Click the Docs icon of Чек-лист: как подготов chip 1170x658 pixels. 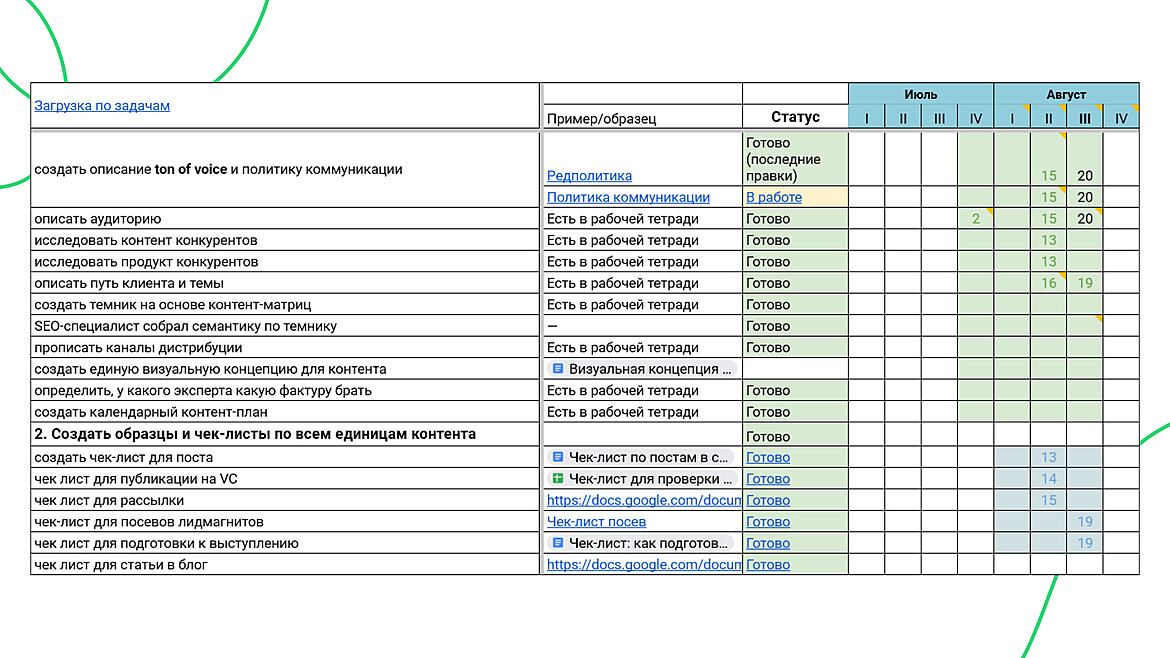click(558, 543)
